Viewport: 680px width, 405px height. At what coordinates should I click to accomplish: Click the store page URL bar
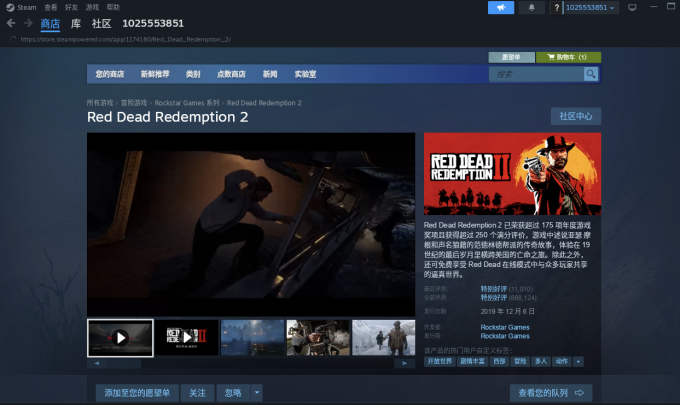point(126,39)
